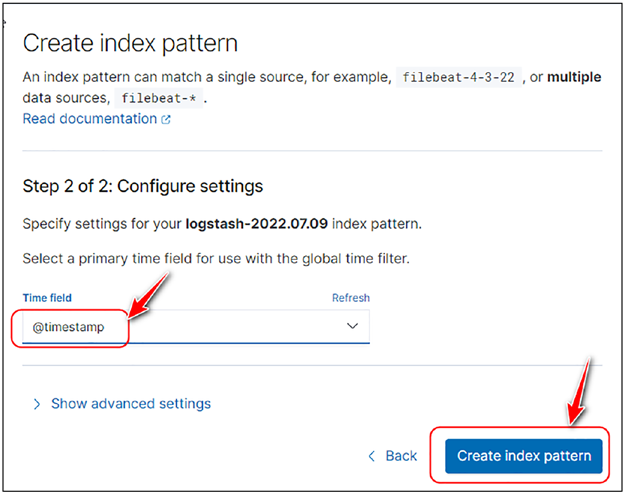Click the external link icon beside Read documentation
The image size is (625, 494).
[166, 120]
